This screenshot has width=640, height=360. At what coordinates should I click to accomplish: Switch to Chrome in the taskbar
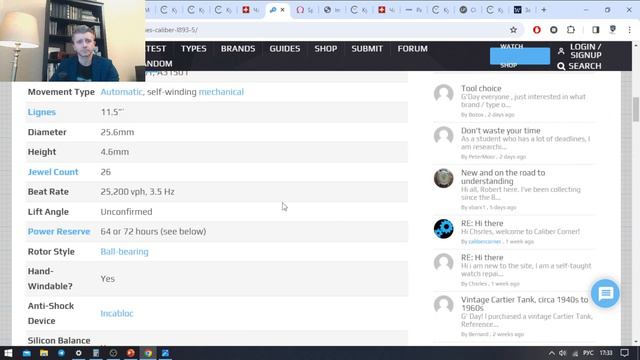148,353
